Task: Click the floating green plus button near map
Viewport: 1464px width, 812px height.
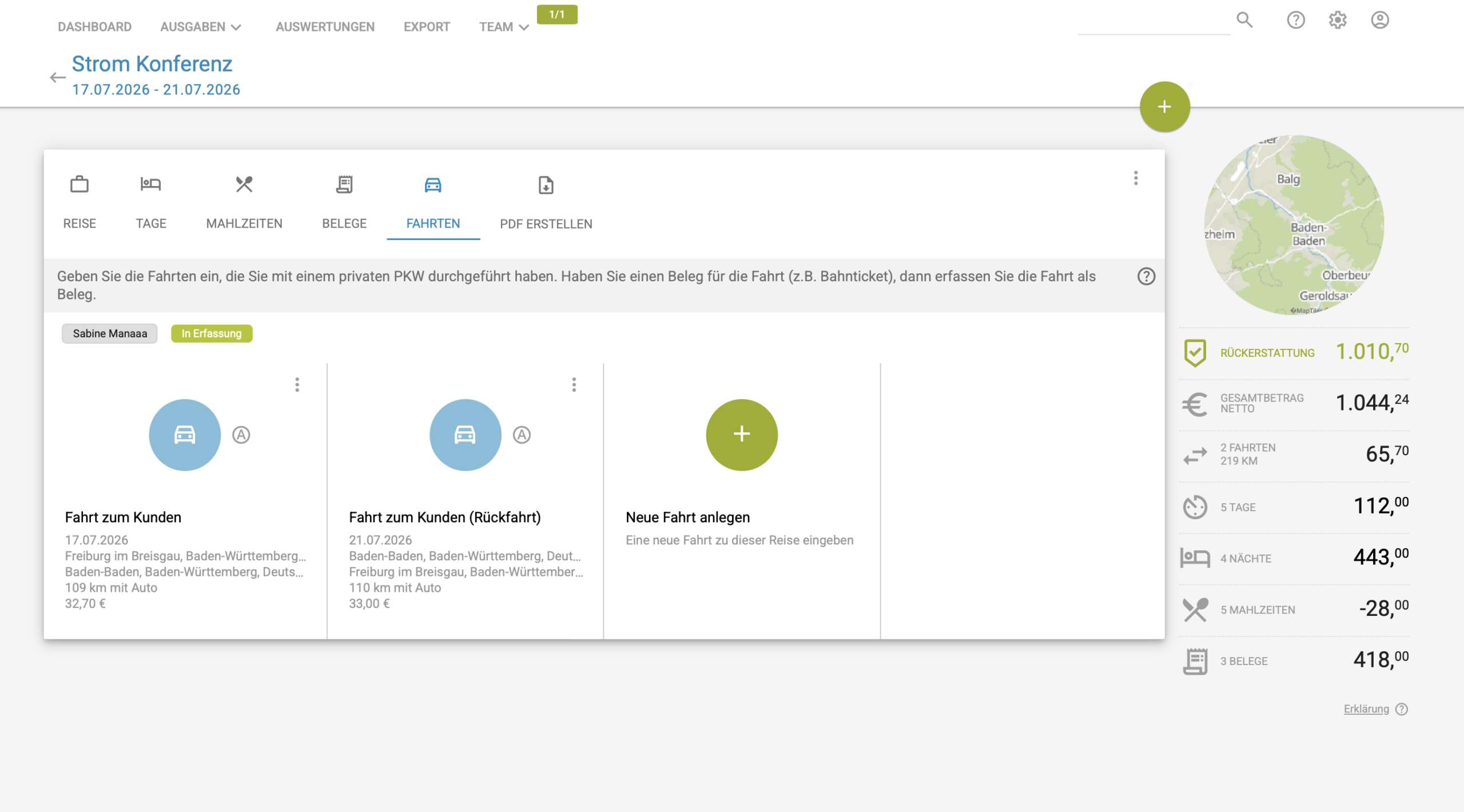Action: pos(1164,107)
